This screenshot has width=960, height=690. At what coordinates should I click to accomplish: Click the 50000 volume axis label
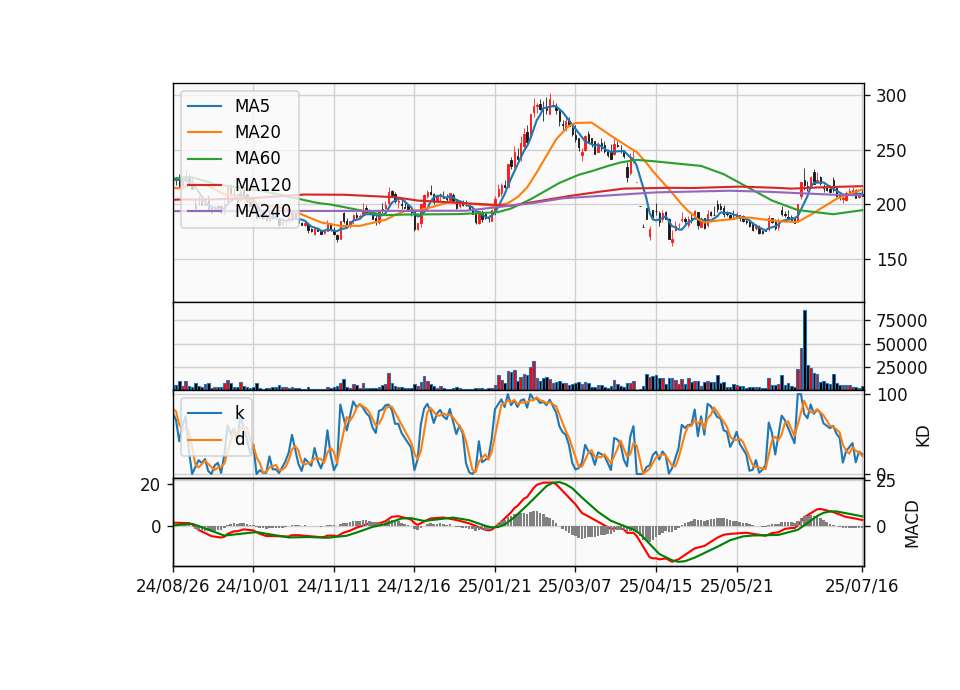tap(901, 345)
